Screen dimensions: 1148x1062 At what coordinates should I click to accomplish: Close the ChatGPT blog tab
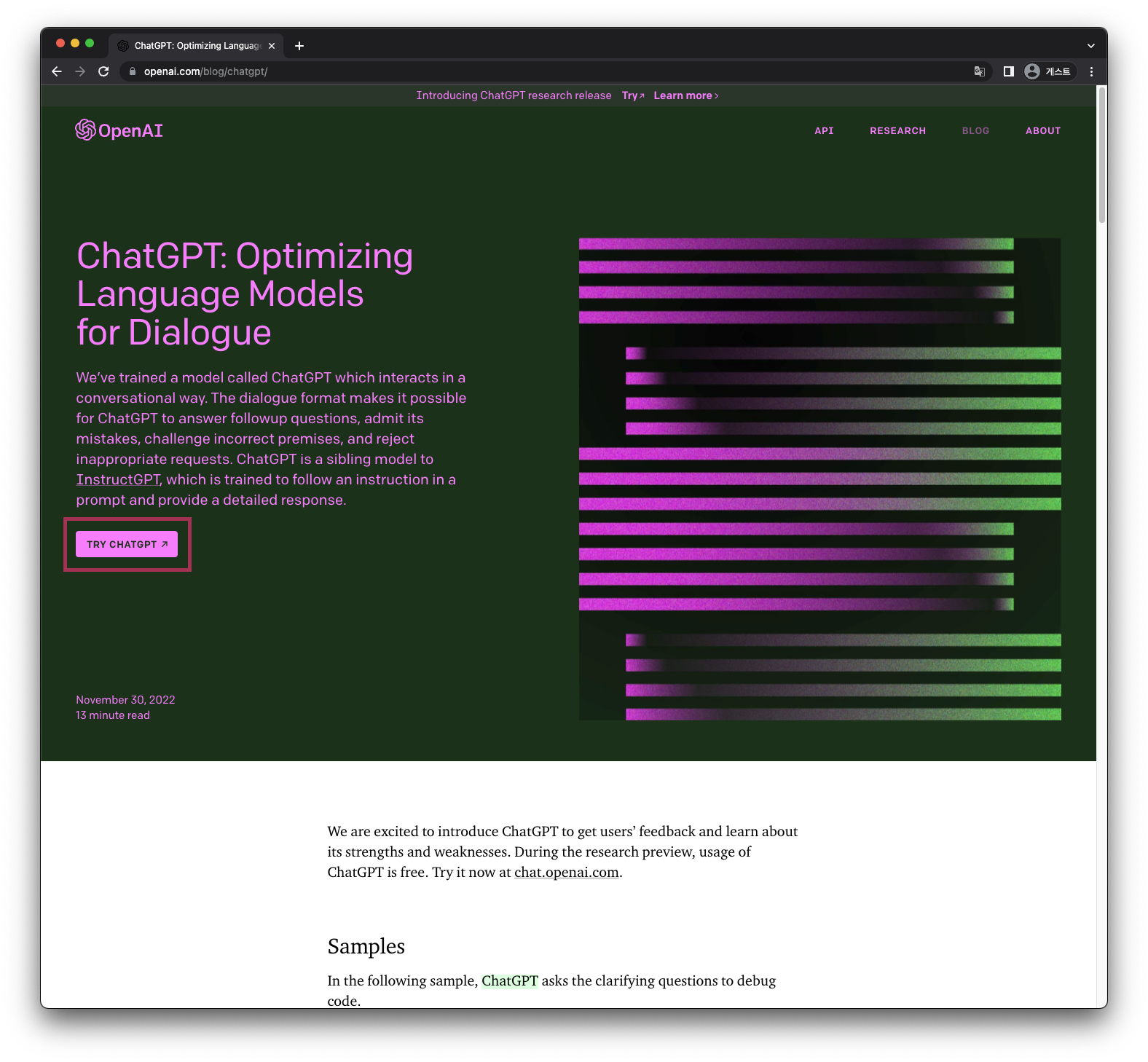(272, 46)
